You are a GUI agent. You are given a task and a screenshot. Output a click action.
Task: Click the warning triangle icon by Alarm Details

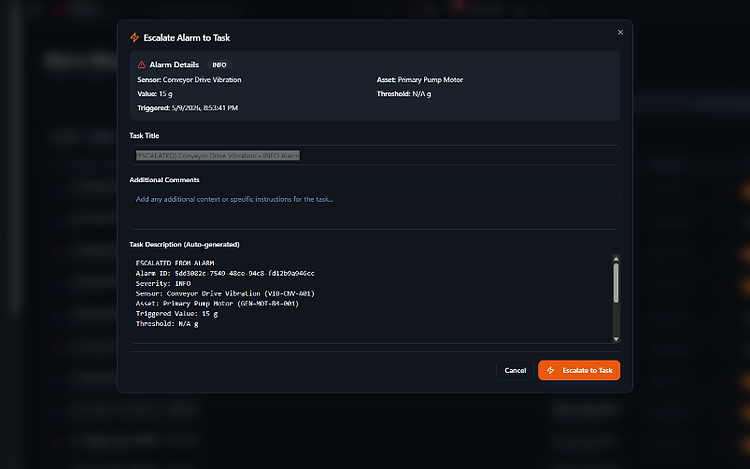pyautogui.click(x=142, y=65)
